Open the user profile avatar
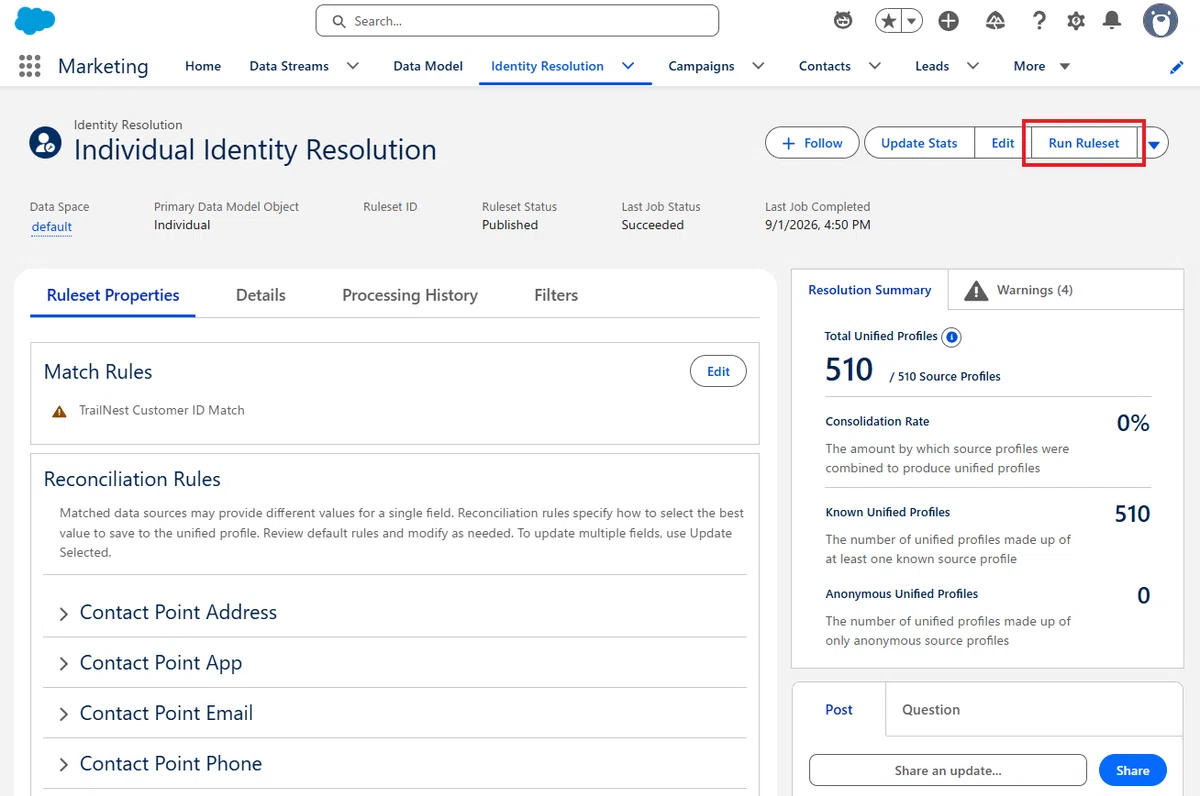The width and height of the screenshot is (1200, 796). tap(1160, 21)
